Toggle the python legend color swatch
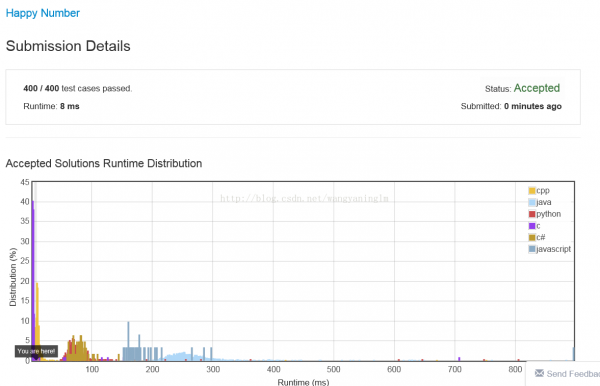600x386 pixels. tap(532, 214)
